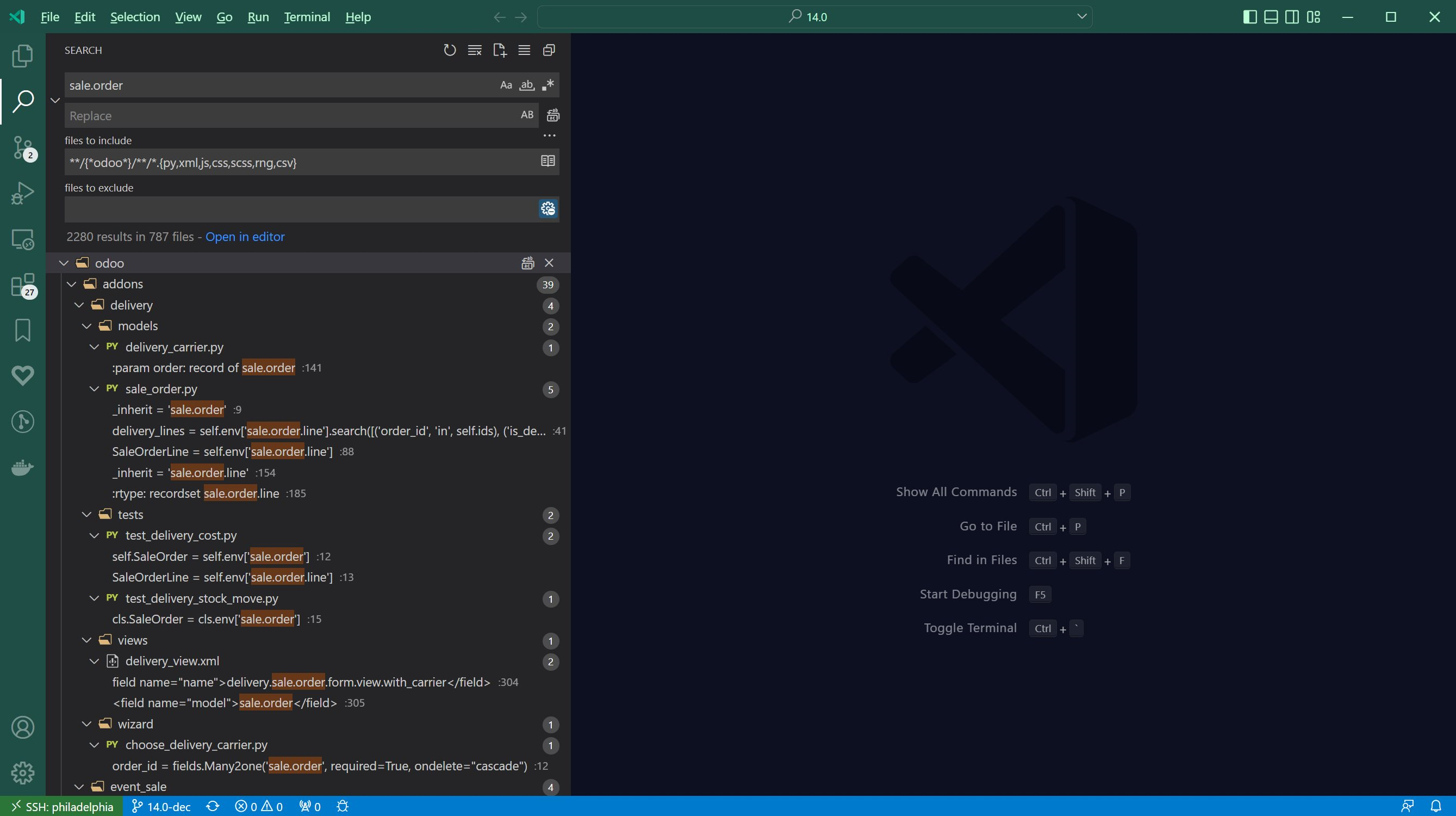Open the Selection menu
The image size is (1456, 816).
(135, 17)
